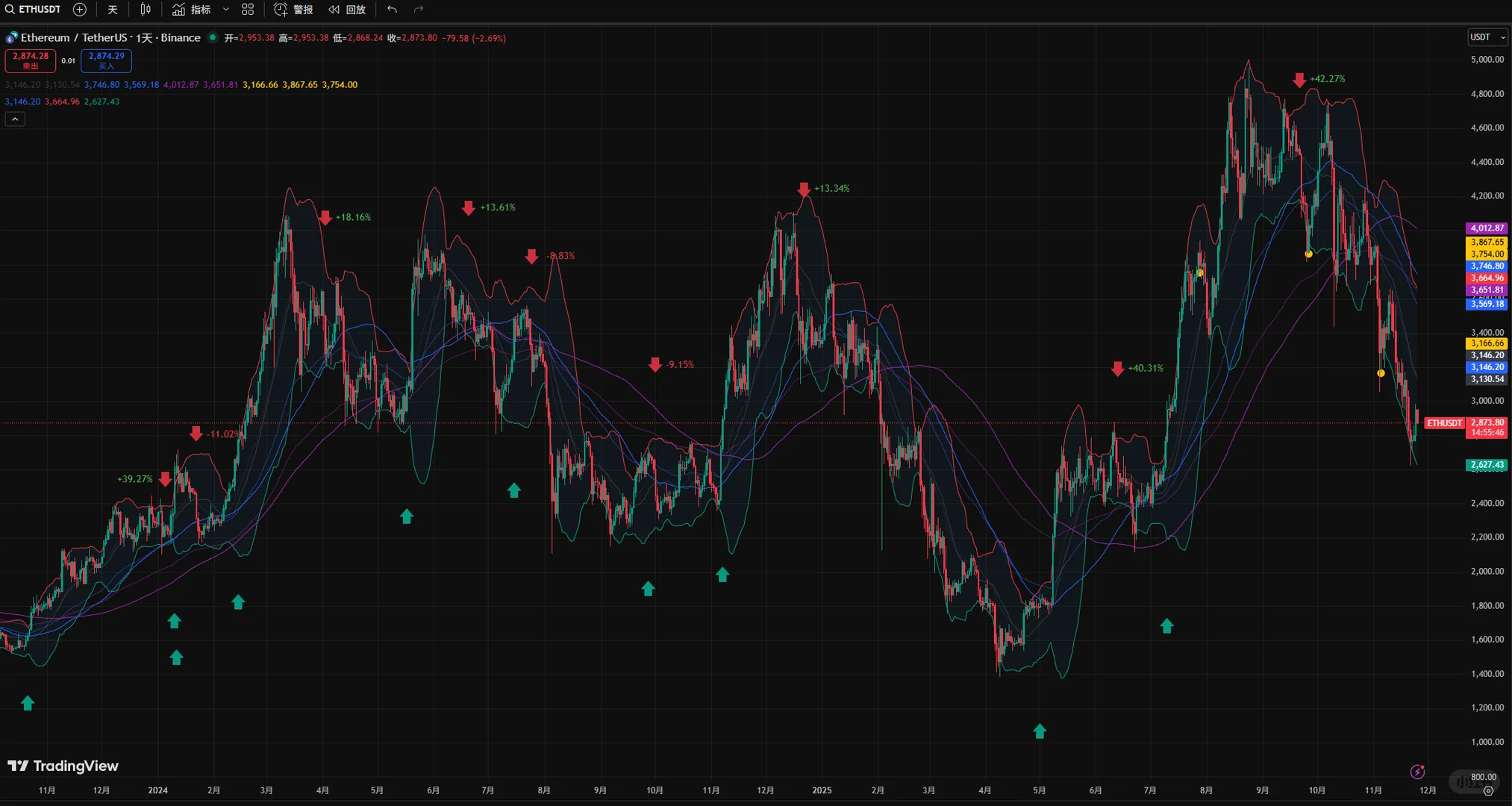Screen dimensions: 1512x806
Task: Open the candlestick chart style selector
Action: click(x=146, y=10)
